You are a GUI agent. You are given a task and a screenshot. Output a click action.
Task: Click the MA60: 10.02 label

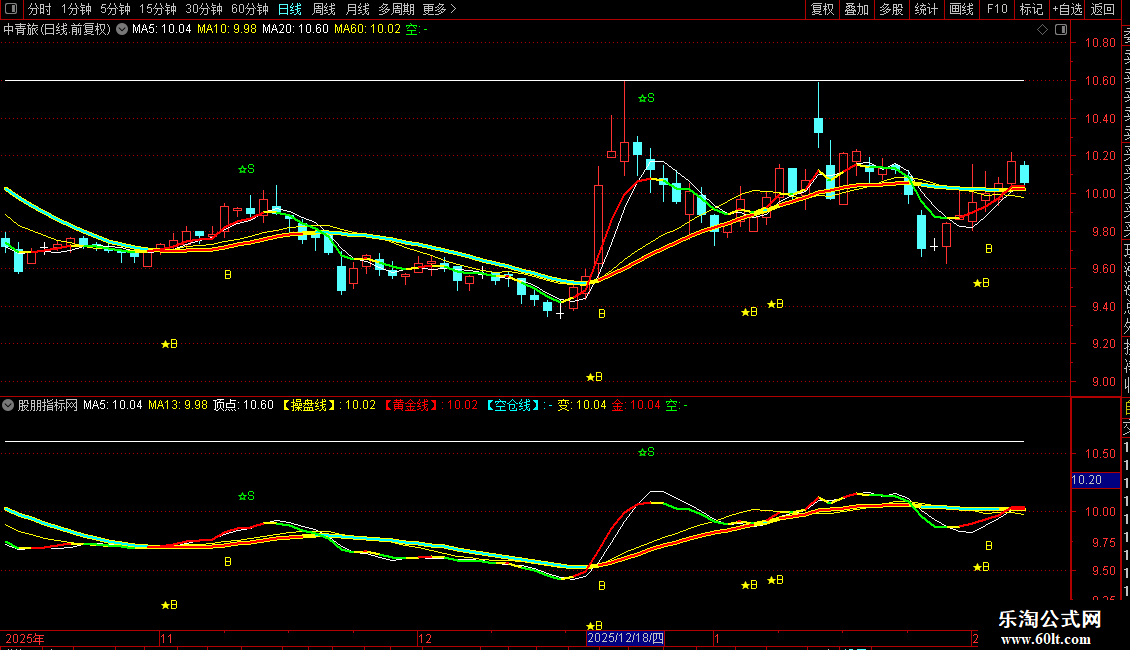[367, 29]
